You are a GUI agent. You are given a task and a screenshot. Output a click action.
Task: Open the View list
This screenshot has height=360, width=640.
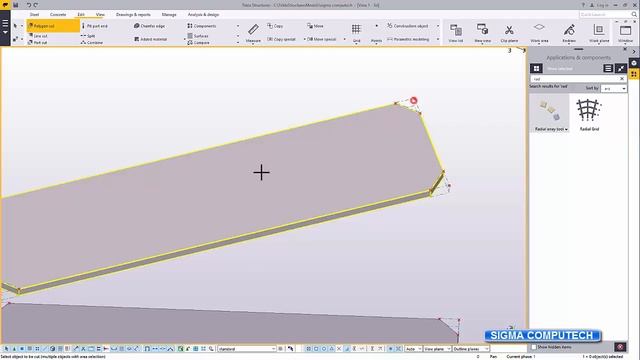click(456, 33)
